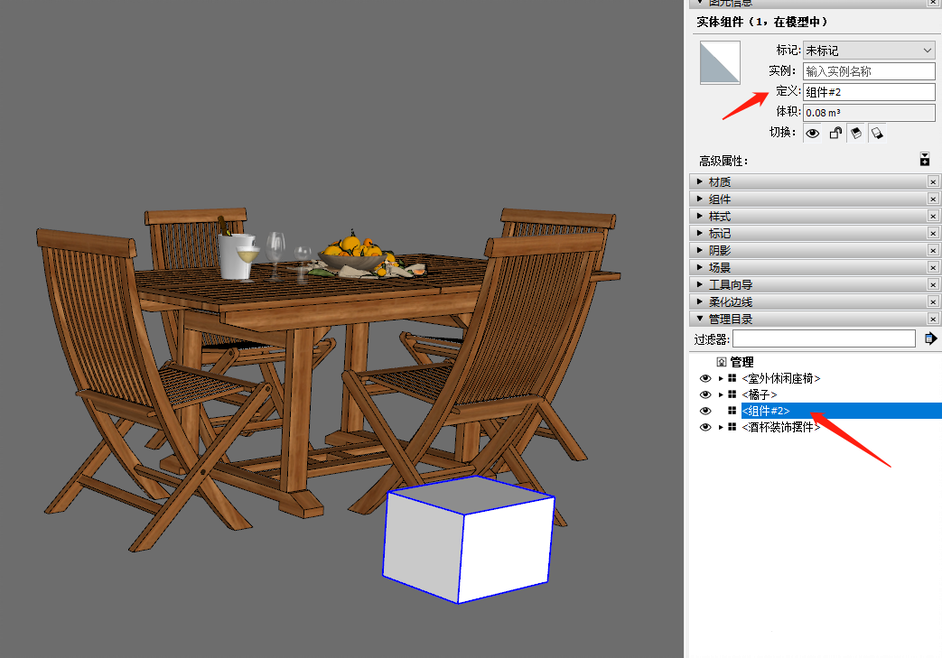Toggle visibility of 酒杯装饰摆件 component
This screenshot has height=658, width=942.
[705, 427]
